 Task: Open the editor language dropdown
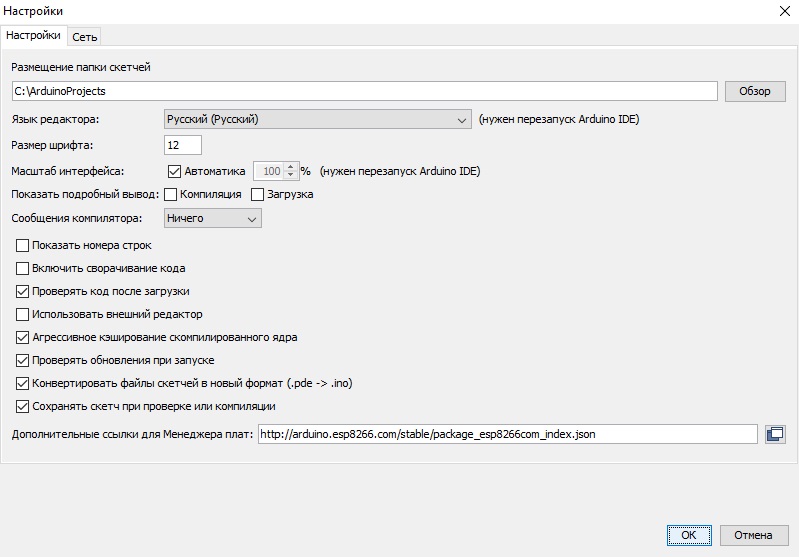(x=318, y=120)
